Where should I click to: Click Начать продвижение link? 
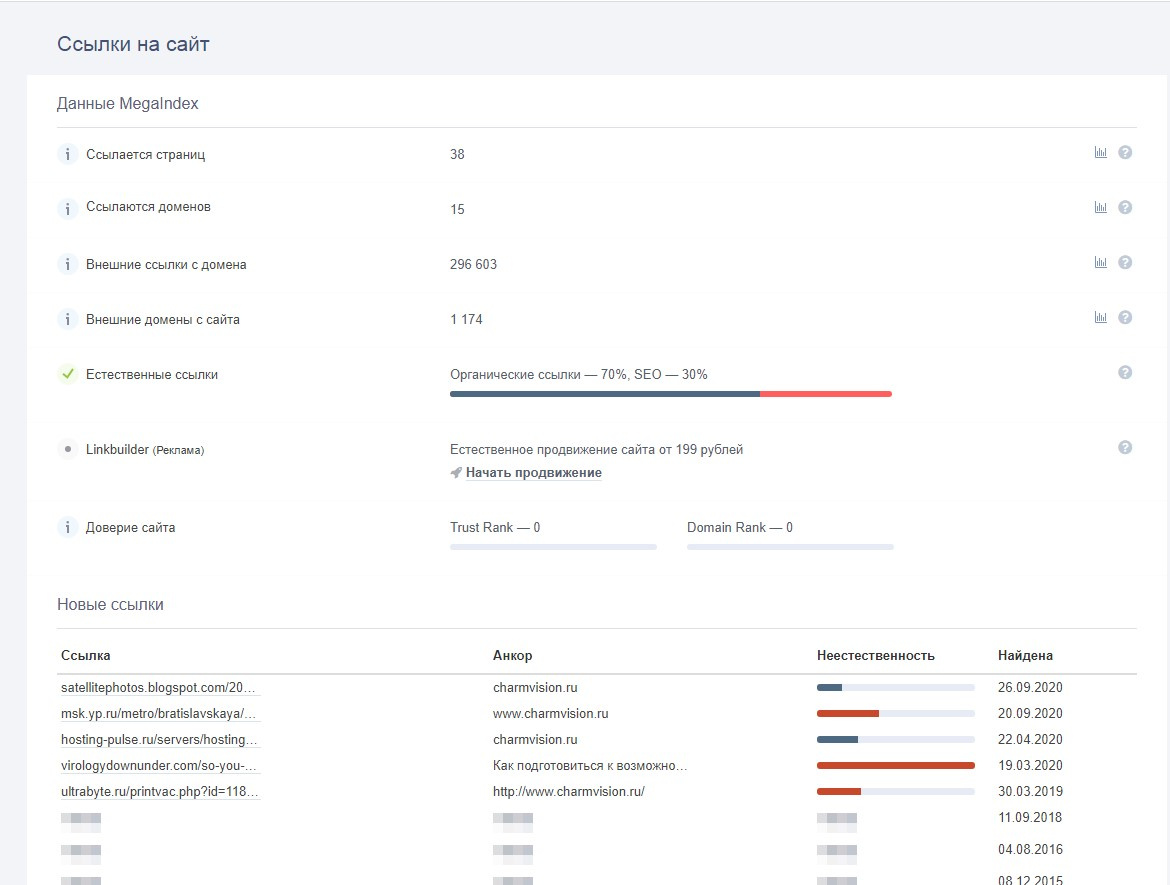point(533,473)
